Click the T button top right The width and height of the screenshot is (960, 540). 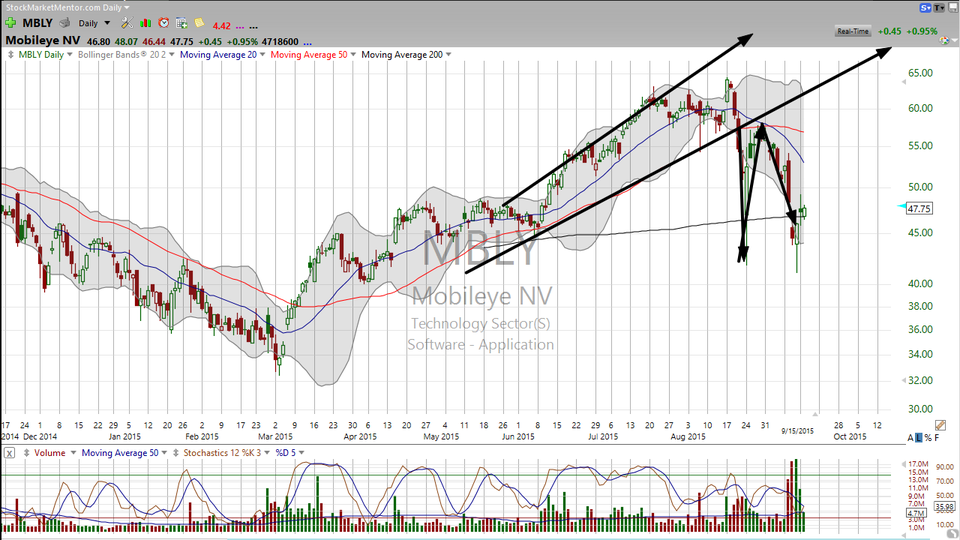coord(939,8)
